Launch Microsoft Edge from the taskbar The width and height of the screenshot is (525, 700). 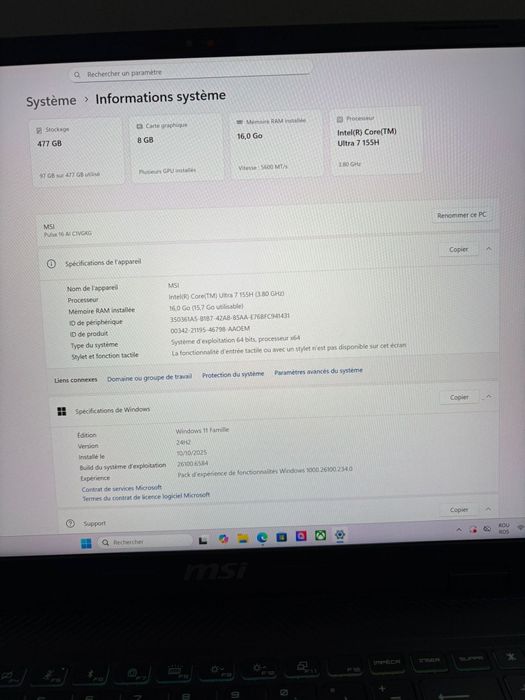coord(262,538)
